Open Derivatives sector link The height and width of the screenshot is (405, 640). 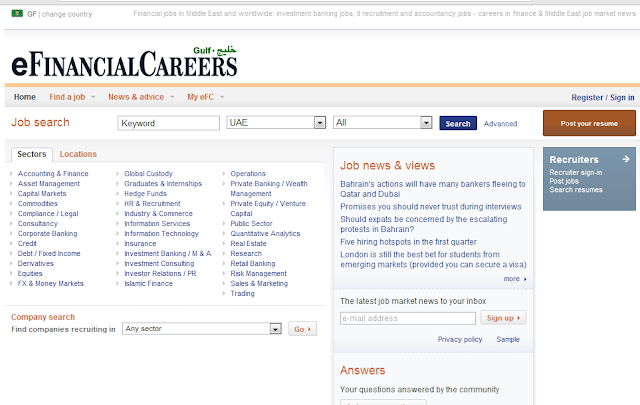point(36,263)
